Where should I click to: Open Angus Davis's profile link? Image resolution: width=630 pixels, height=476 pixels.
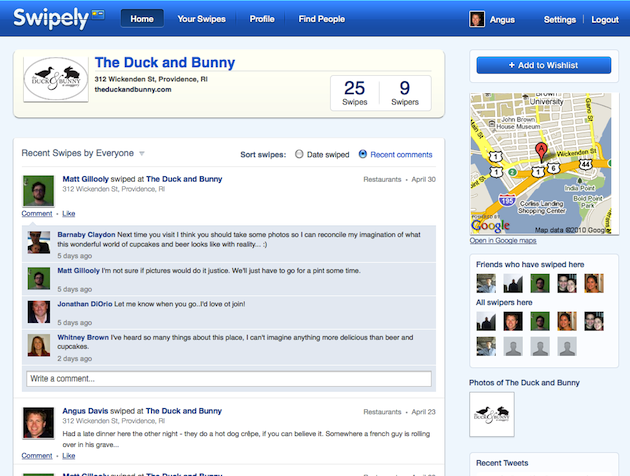point(85,411)
